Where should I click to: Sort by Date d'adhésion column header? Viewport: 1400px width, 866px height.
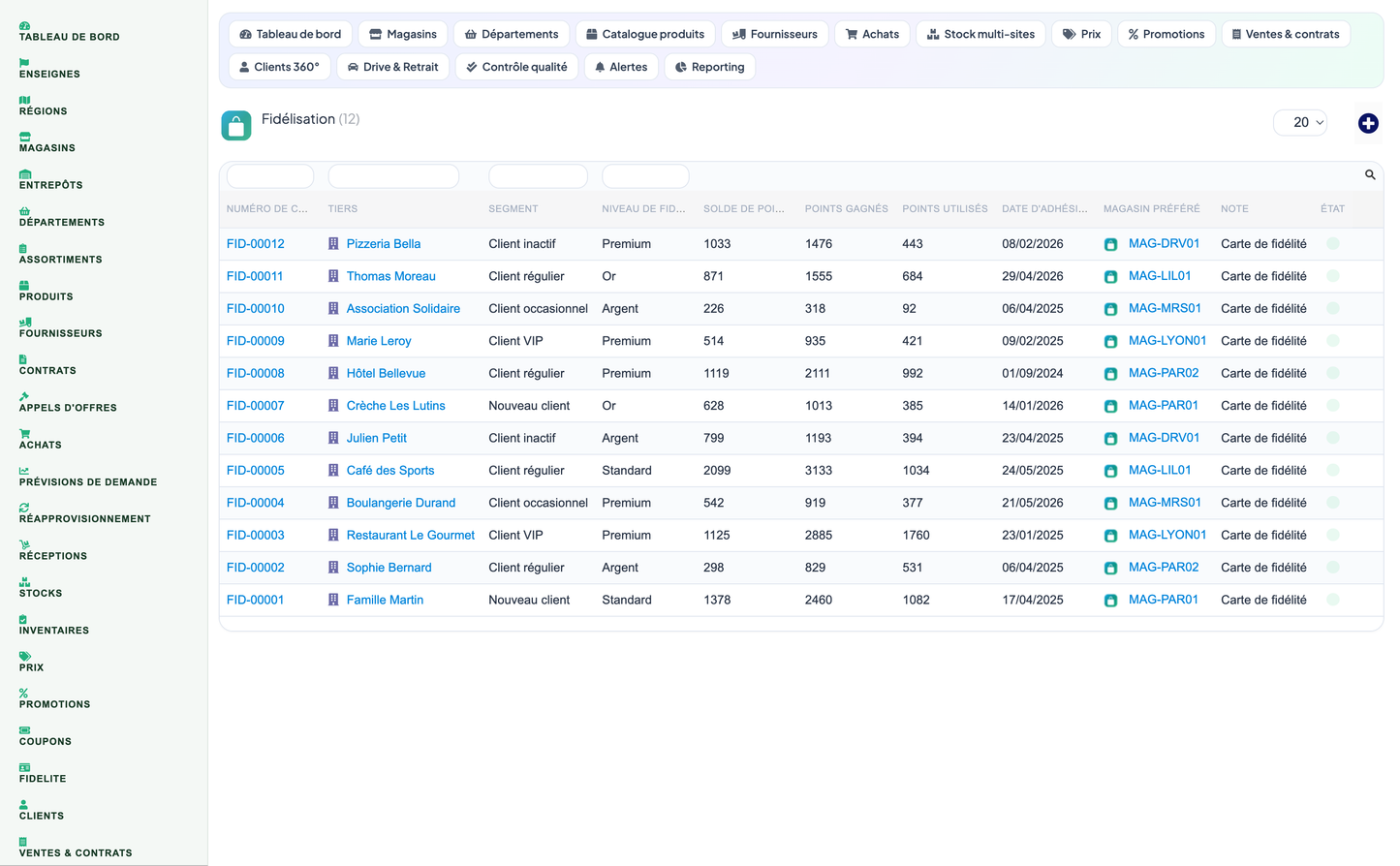[x=1044, y=209]
